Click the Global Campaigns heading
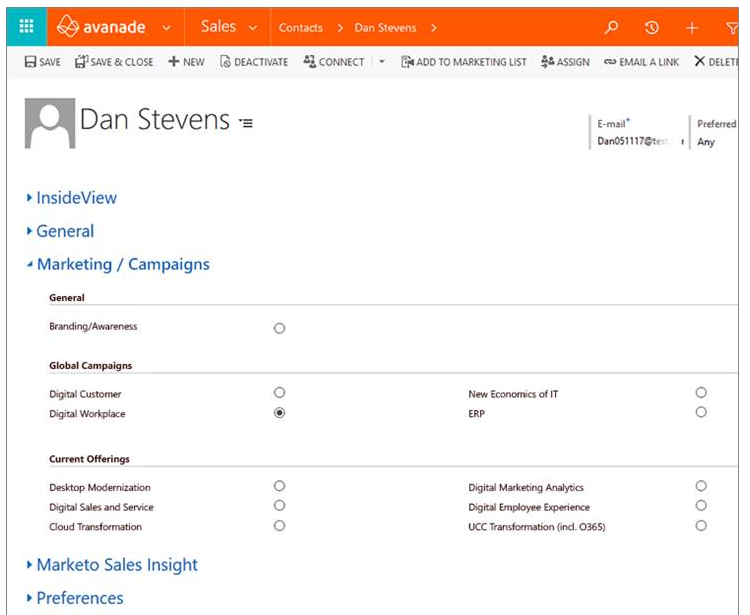 90,365
